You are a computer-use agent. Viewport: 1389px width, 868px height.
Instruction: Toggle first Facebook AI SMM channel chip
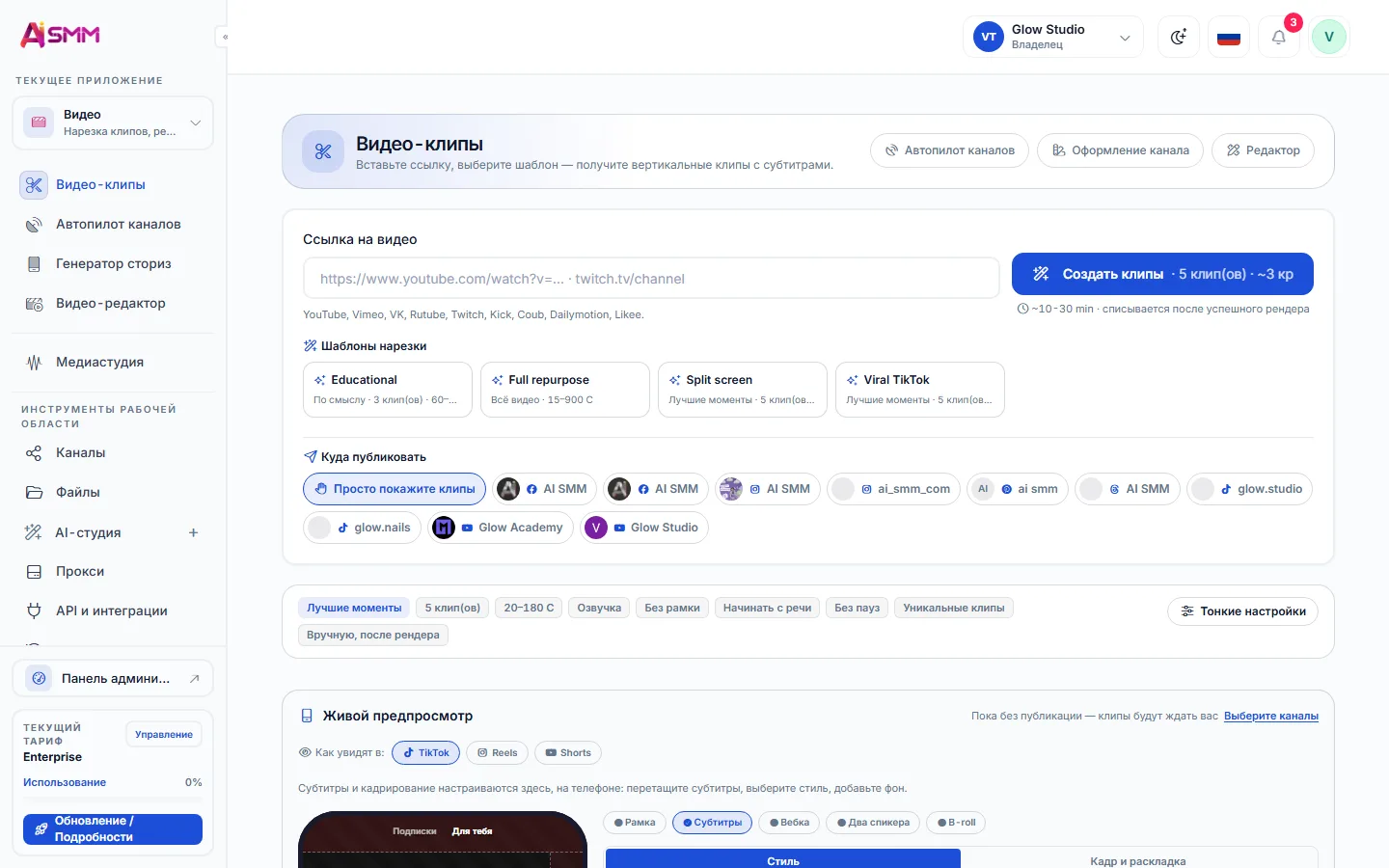point(545,489)
